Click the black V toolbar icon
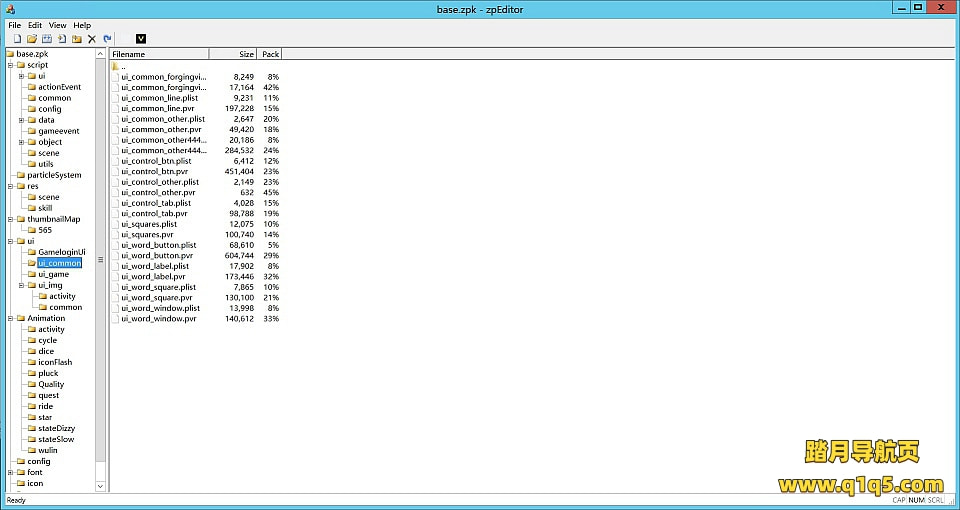The width and height of the screenshot is (960, 510). (x=141, y=39)
